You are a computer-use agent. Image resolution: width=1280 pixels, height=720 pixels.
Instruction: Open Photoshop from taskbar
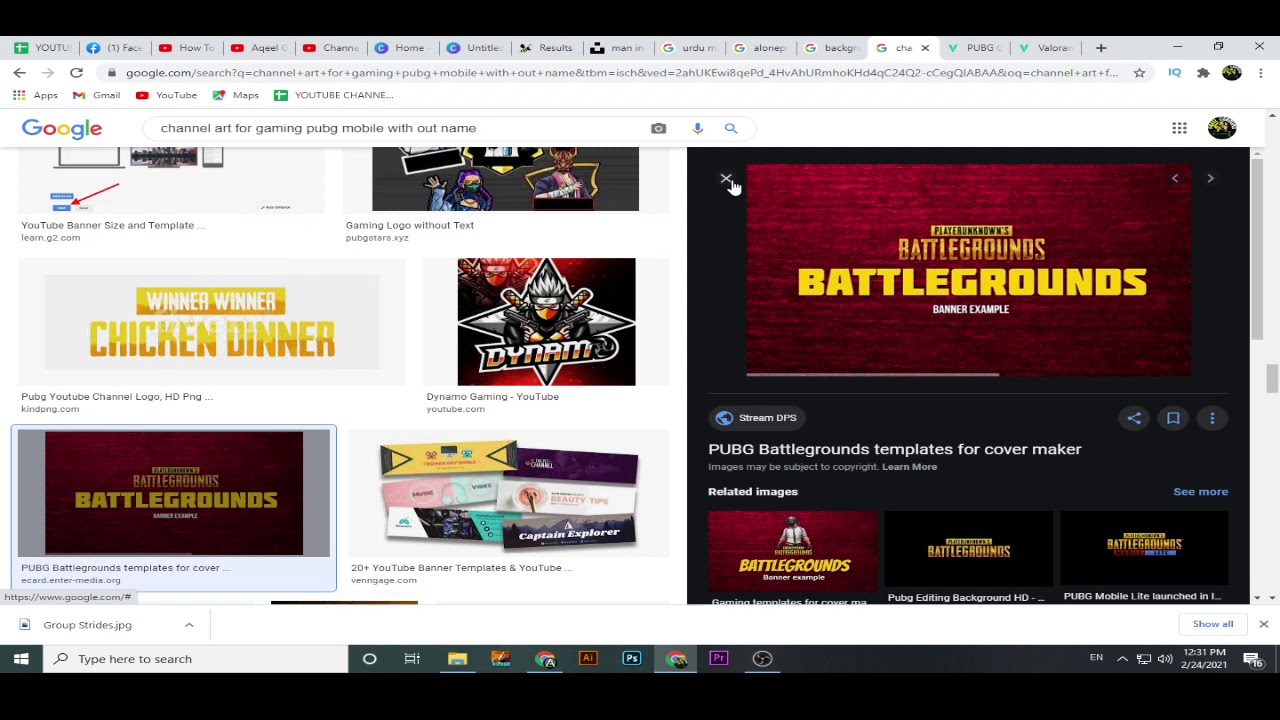[x=631, y=659]
